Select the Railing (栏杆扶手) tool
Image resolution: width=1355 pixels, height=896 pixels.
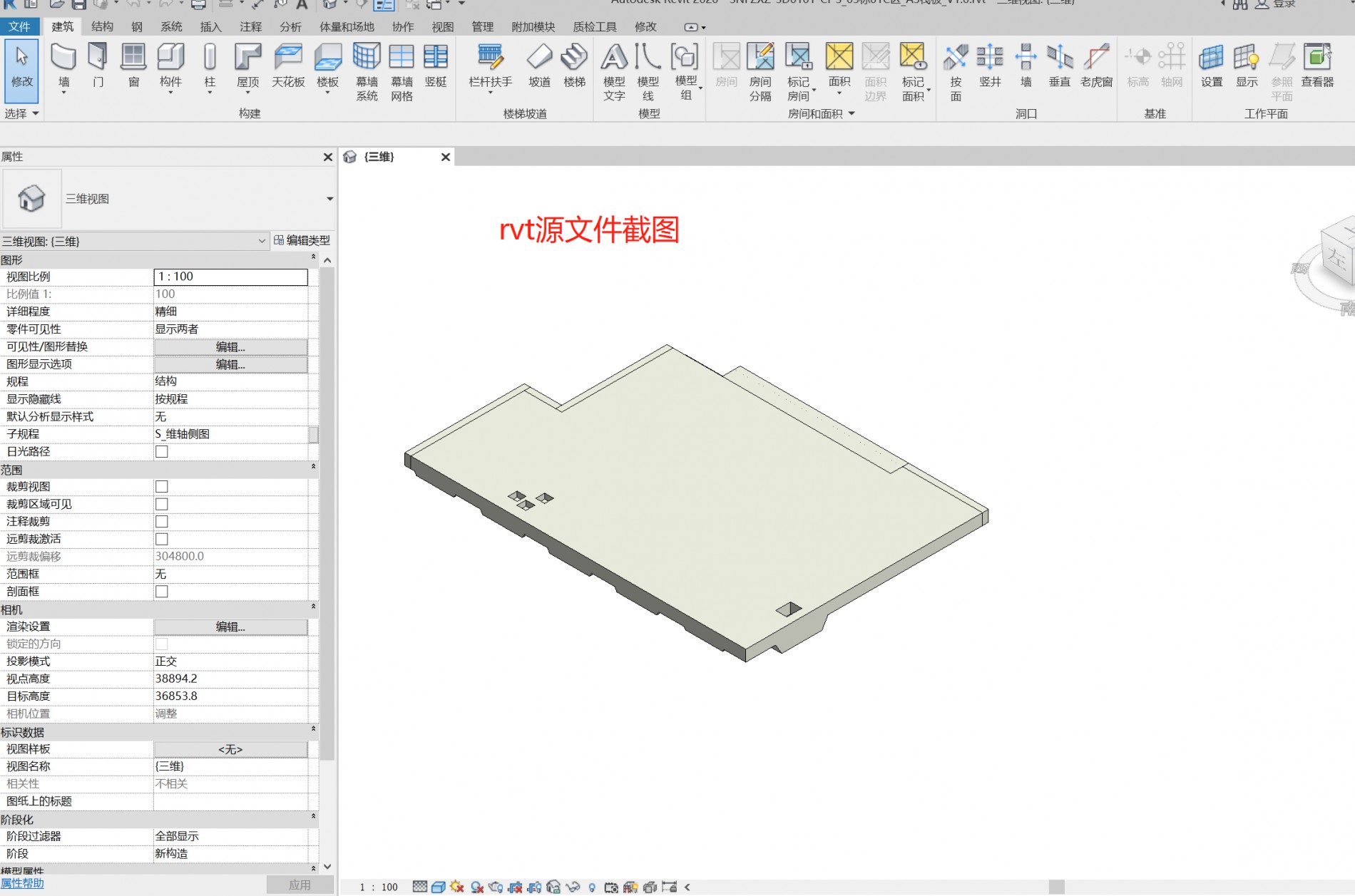coord(491,68)
